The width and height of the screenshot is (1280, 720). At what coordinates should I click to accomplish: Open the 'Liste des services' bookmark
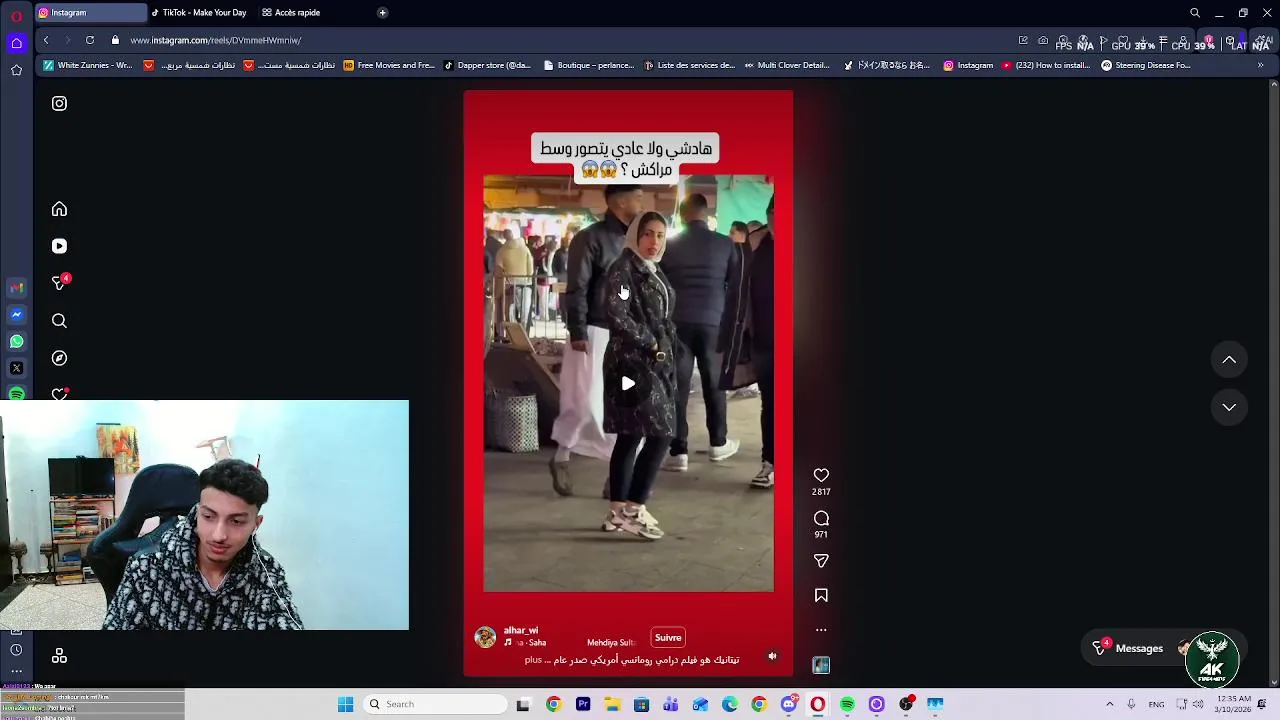click(x=690, y=66)
